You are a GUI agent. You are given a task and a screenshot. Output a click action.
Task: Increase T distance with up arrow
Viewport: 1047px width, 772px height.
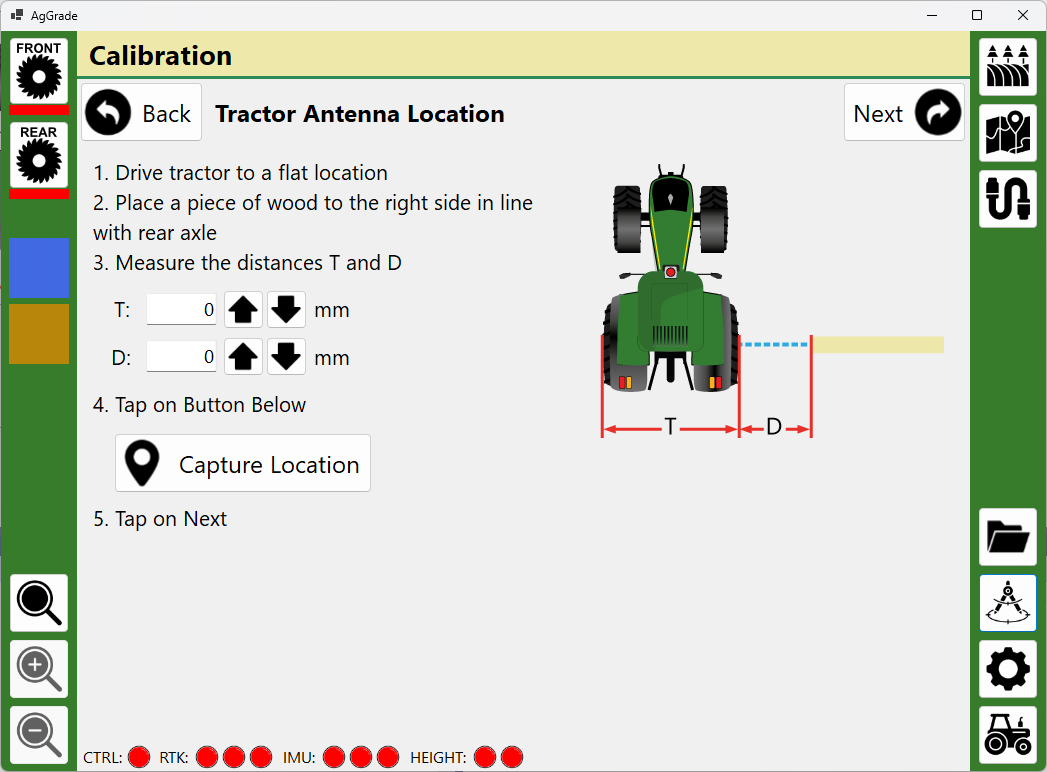243,310
